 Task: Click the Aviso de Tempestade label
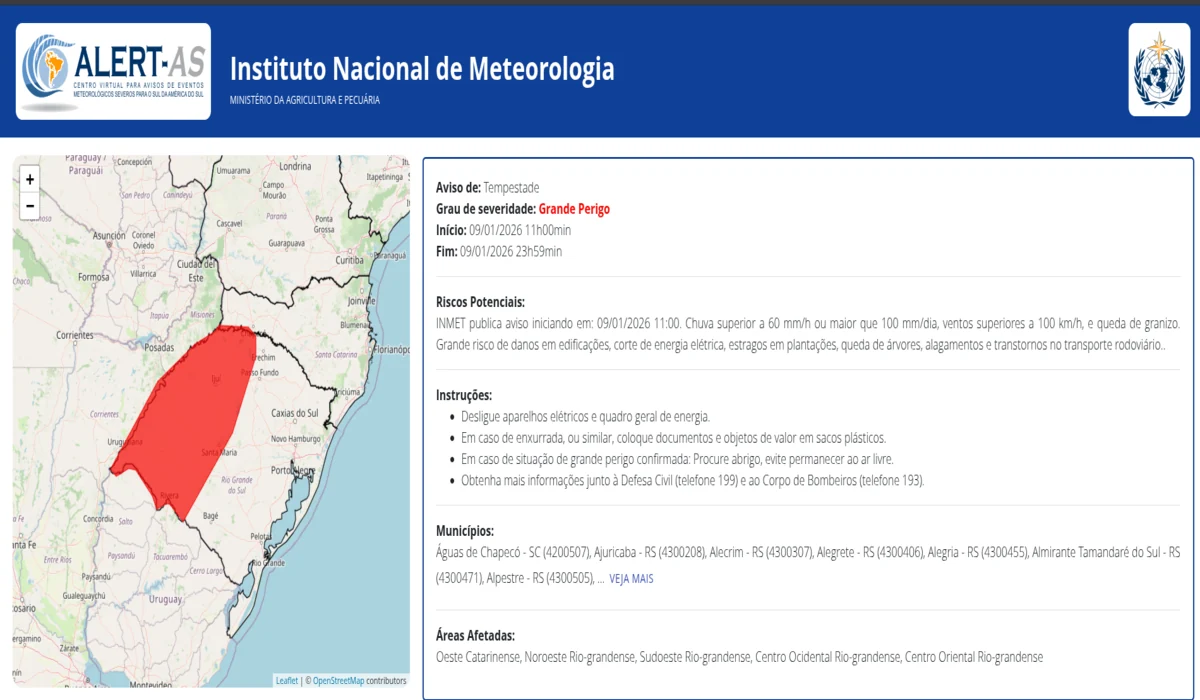[x=487, y=187]
